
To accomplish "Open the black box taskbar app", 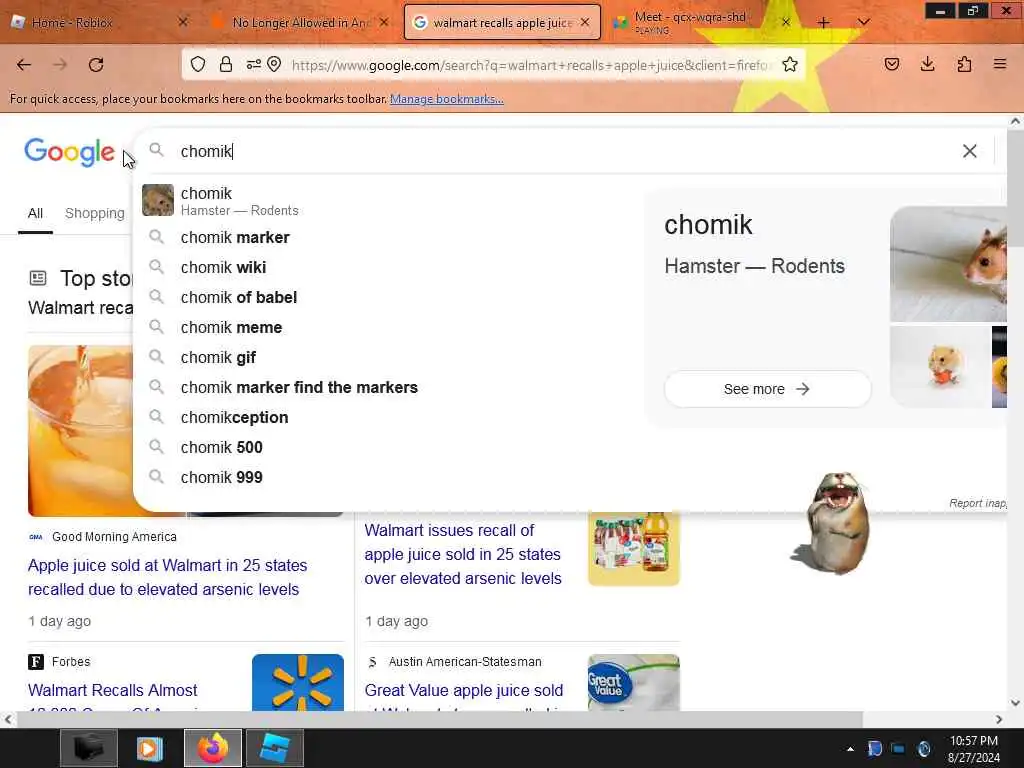I will click(89, 748).
